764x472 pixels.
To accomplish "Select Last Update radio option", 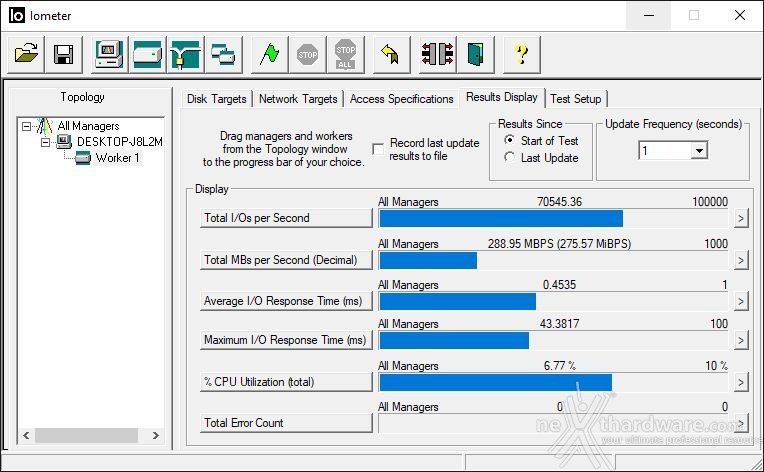I will (509, 157).
